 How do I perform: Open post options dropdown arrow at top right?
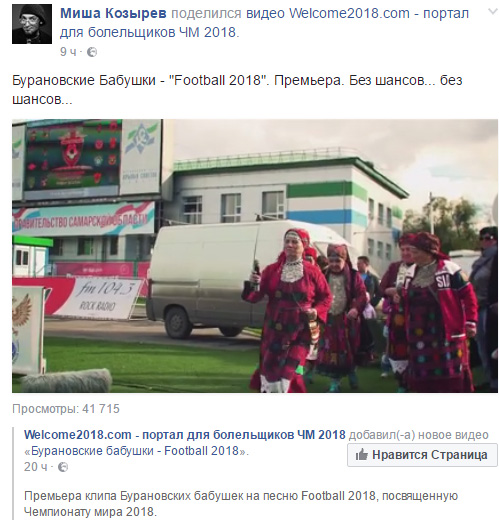tap(493, 11)
